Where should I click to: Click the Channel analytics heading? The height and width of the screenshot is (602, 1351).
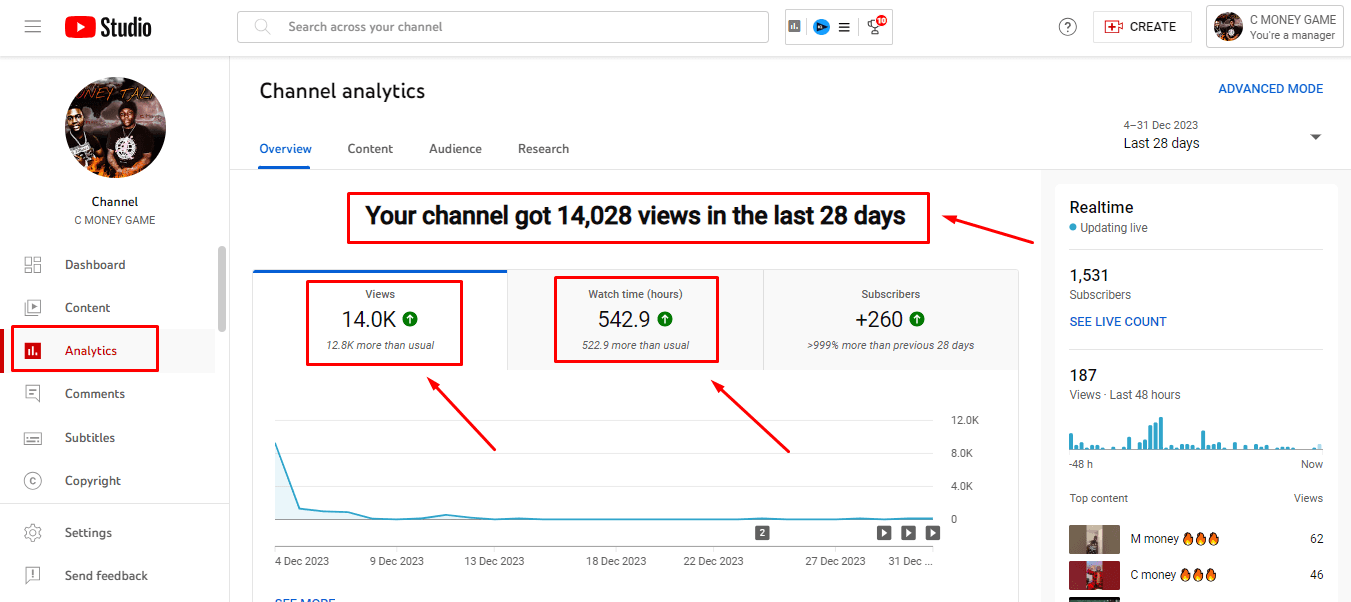(x=342, y=91)
